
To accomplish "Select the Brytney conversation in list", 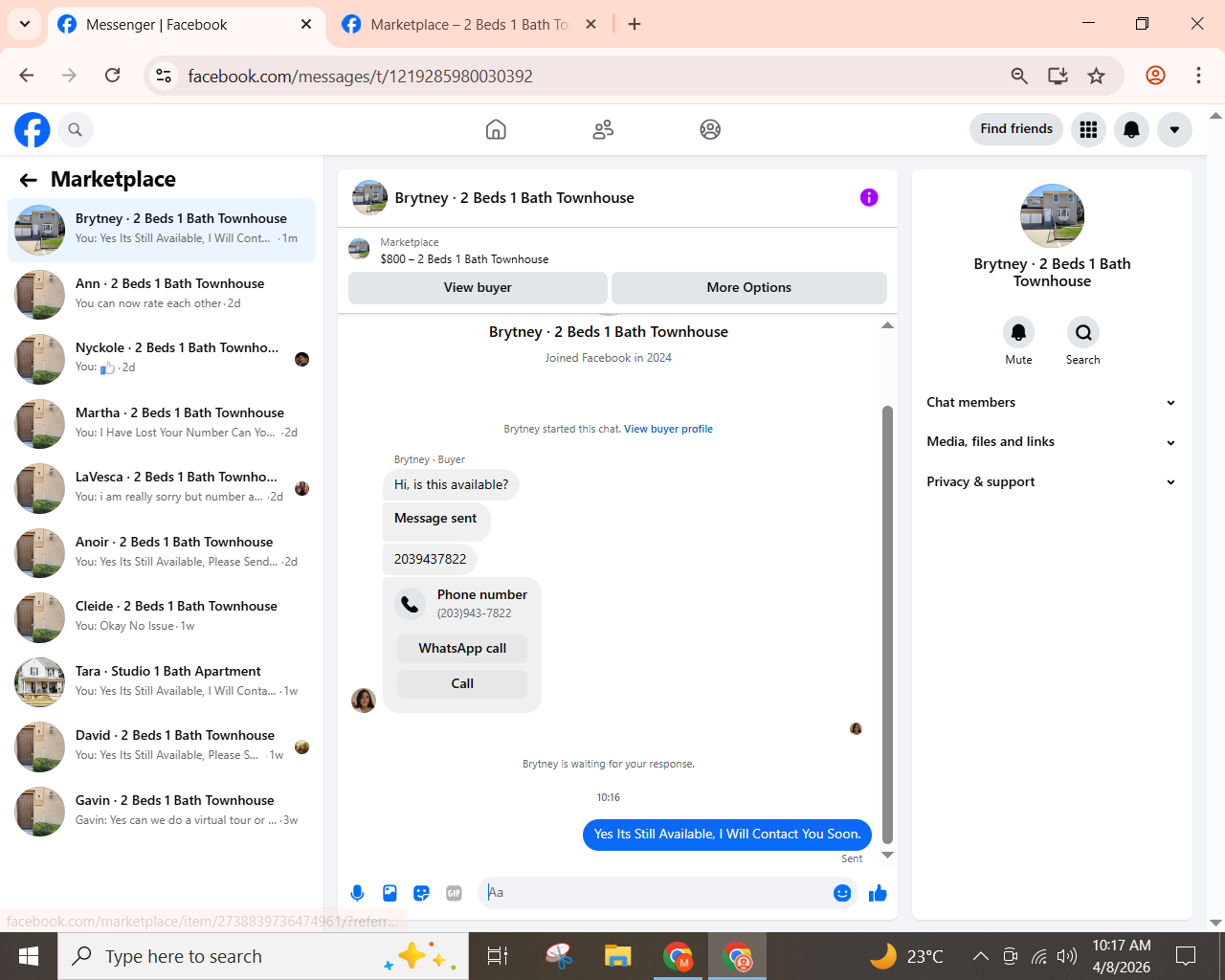I will click(x=162, y=230).
